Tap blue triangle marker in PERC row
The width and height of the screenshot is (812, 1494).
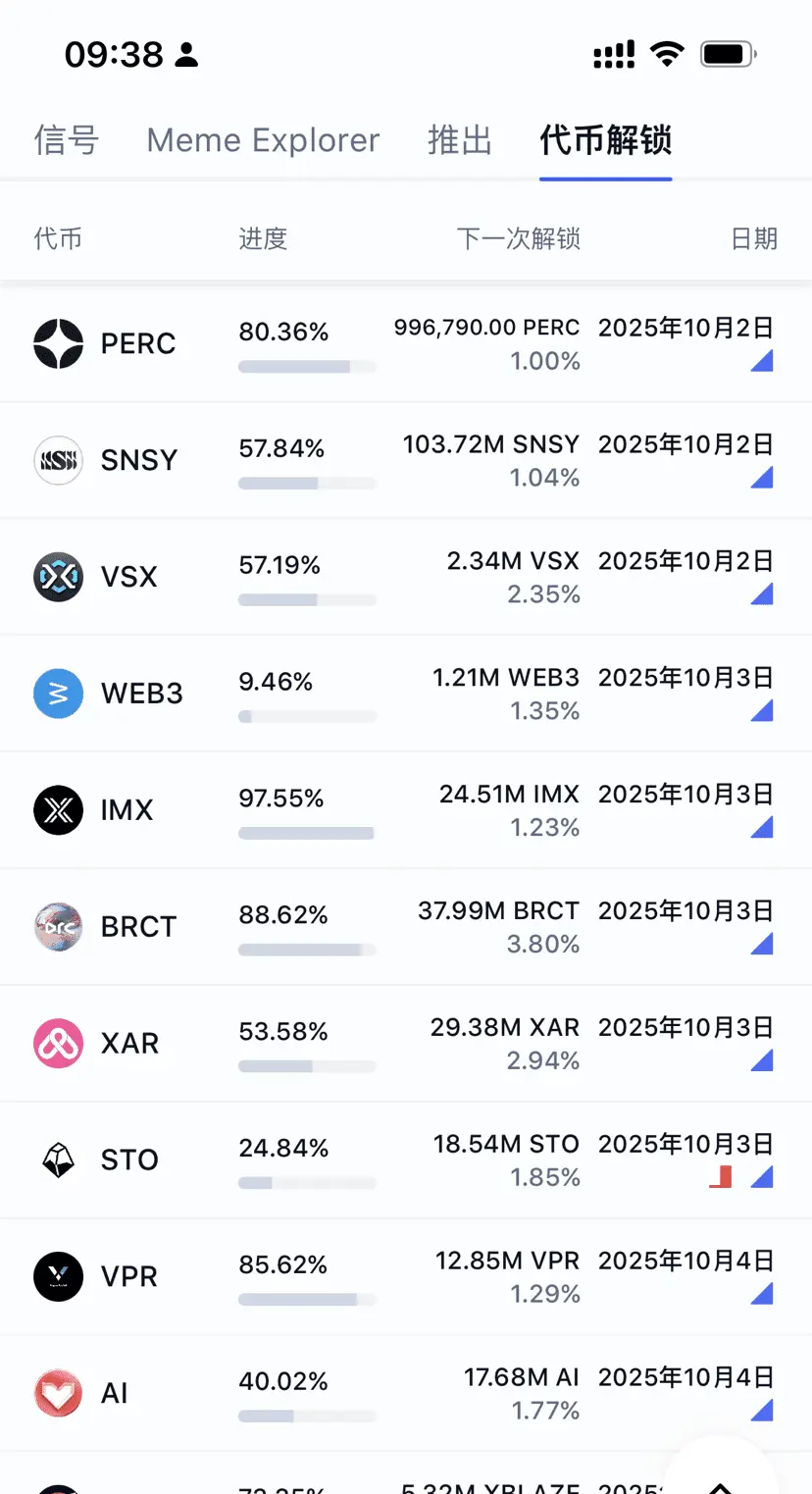tap(762, 360)
